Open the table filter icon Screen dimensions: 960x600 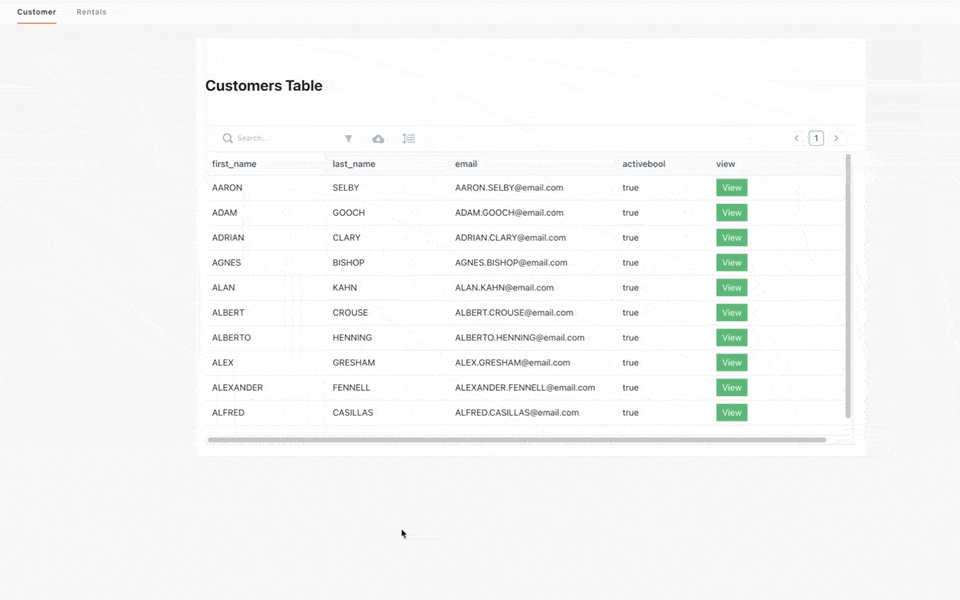pyautogui.click(x=348, y=139)
